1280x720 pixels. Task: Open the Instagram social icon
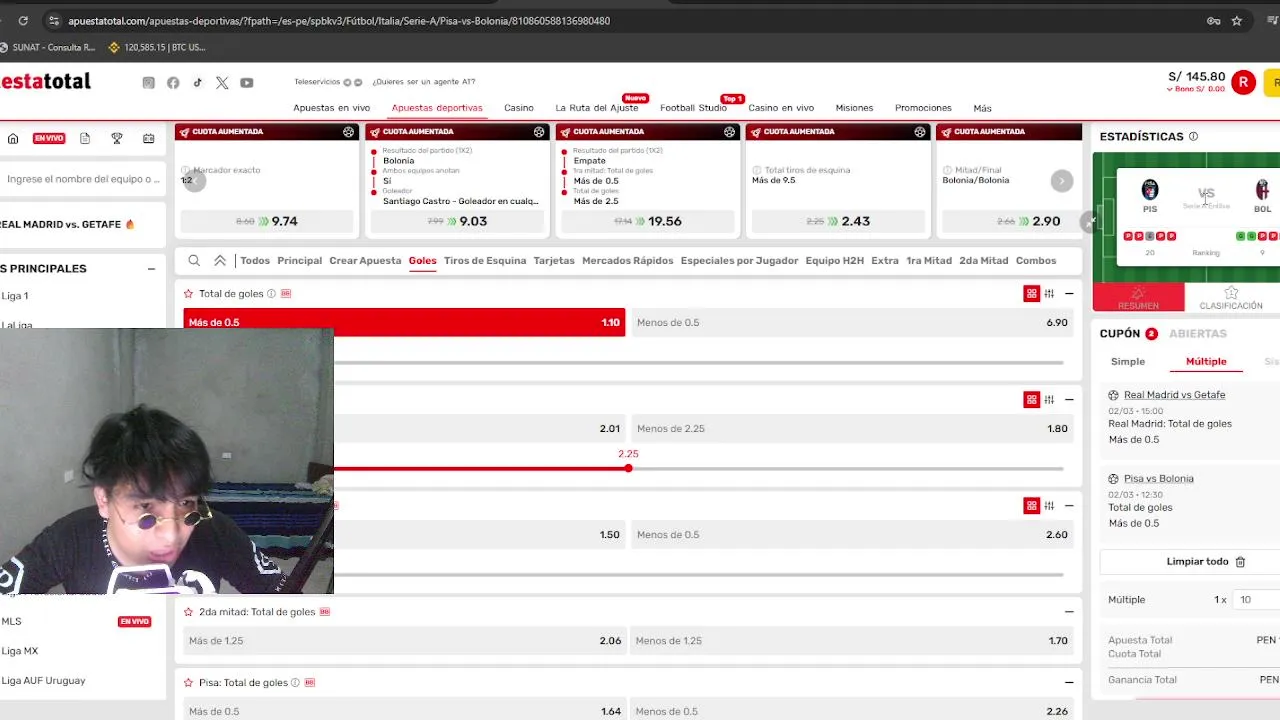[x=149, y=83]
